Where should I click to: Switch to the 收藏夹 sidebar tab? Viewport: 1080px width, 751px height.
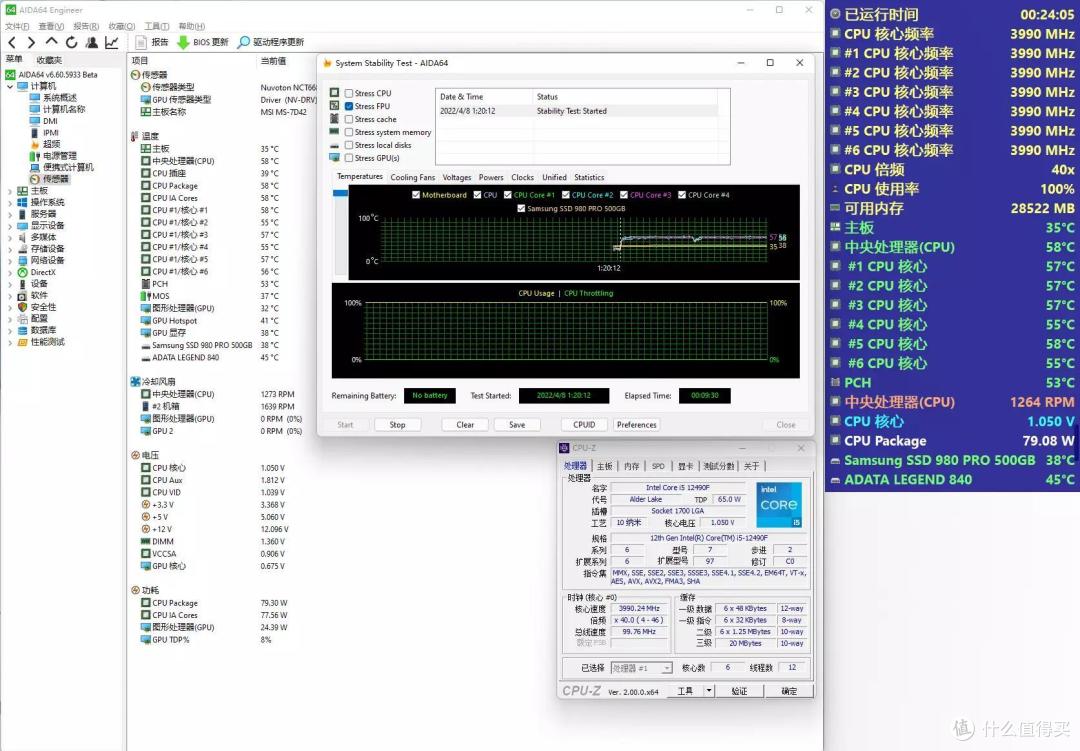pyautogui.click(x=49, y=60)
